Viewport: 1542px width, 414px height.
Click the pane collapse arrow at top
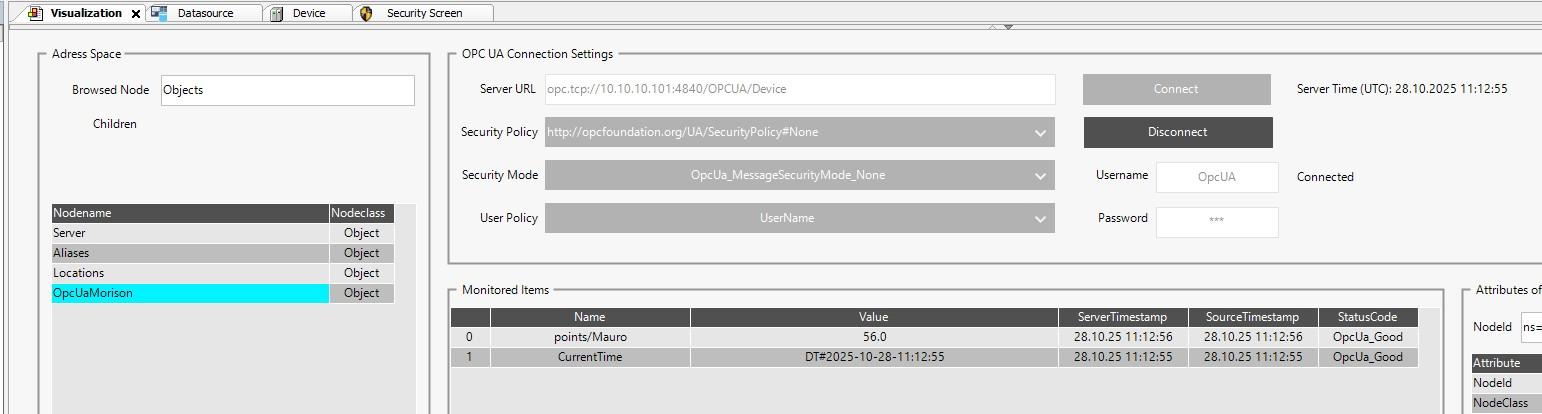coord(1008,27)
